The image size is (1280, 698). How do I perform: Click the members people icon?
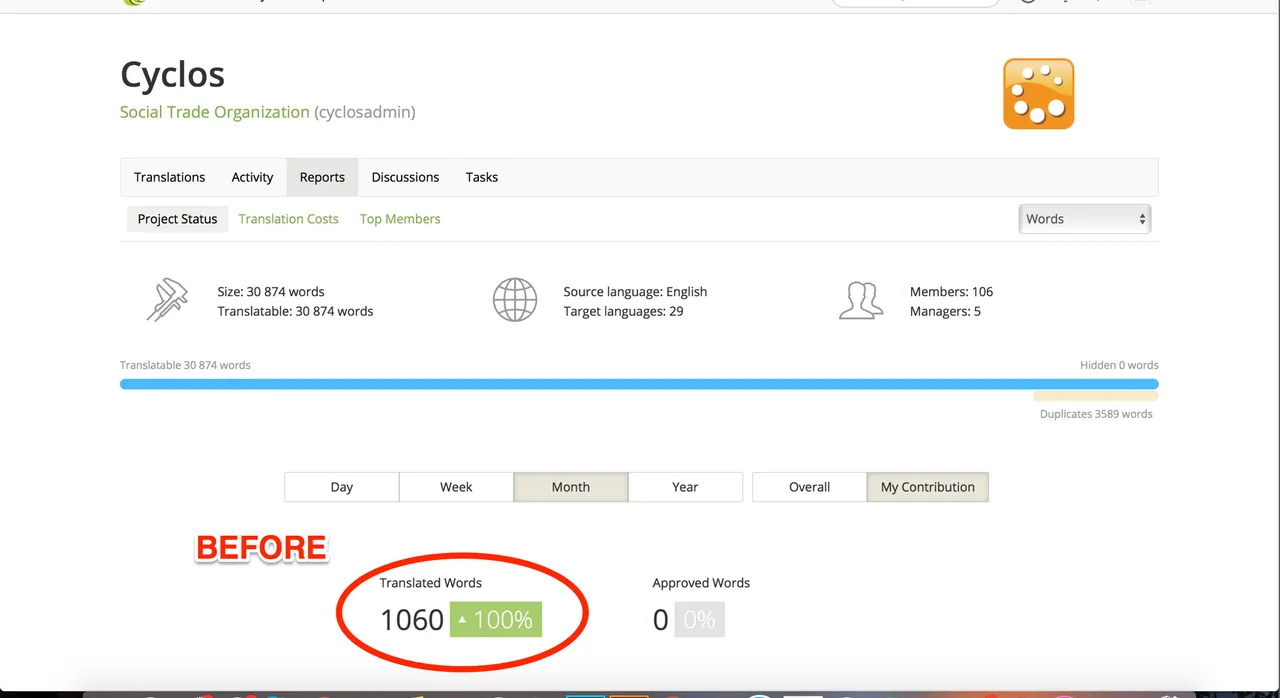[x=861, y=300]
